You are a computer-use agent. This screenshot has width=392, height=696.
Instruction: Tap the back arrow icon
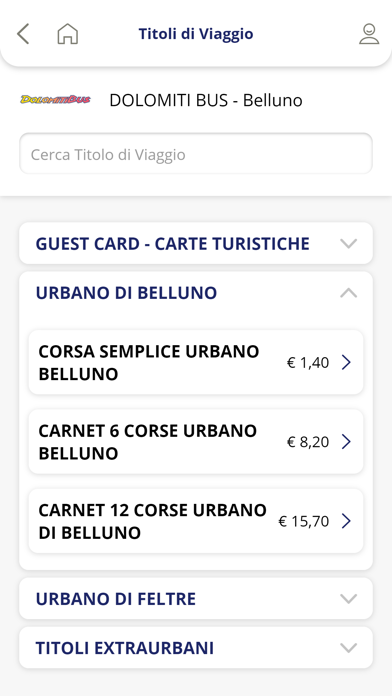pos(23,34)
